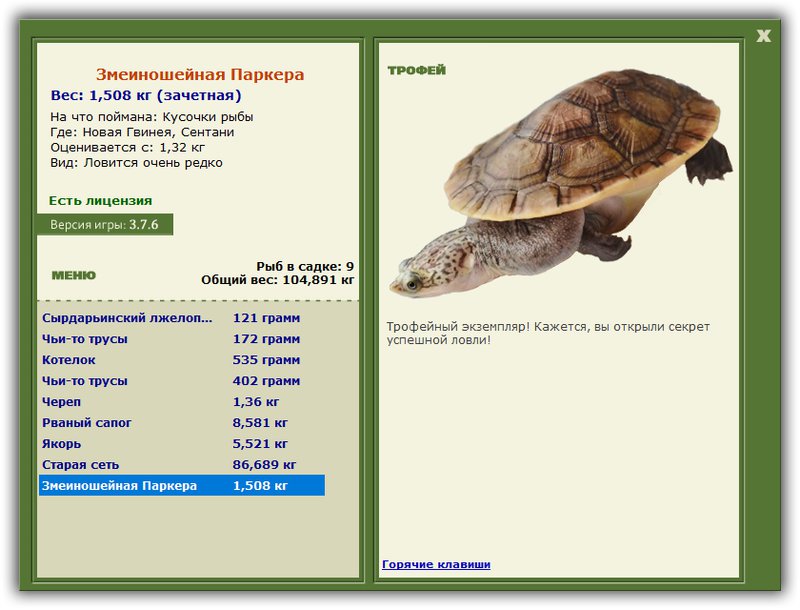The height and width of the screenshot is (610, 800).
Task: Click the Где: Новая Гвинея, Сентани line
Action: tap(142, 132)
